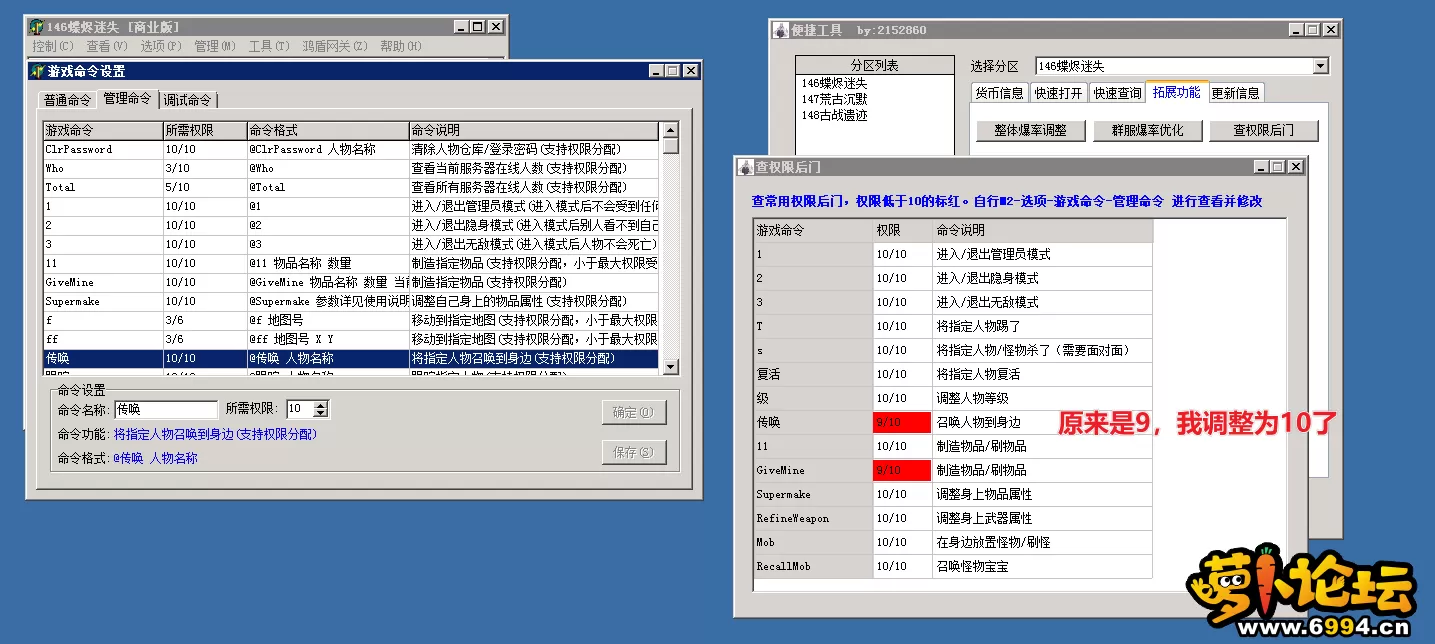Click the 群服爆率优化 button

[x=1147, y=130]
